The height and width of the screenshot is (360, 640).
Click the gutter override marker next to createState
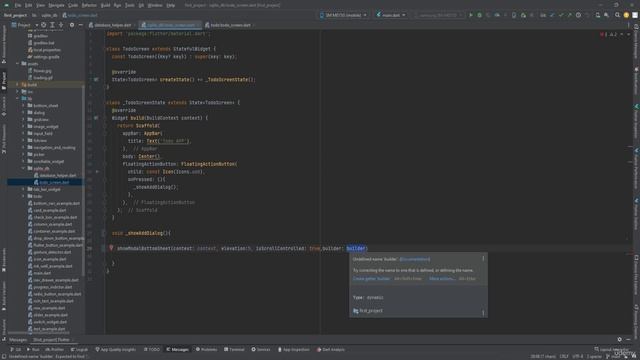(96, 80)
